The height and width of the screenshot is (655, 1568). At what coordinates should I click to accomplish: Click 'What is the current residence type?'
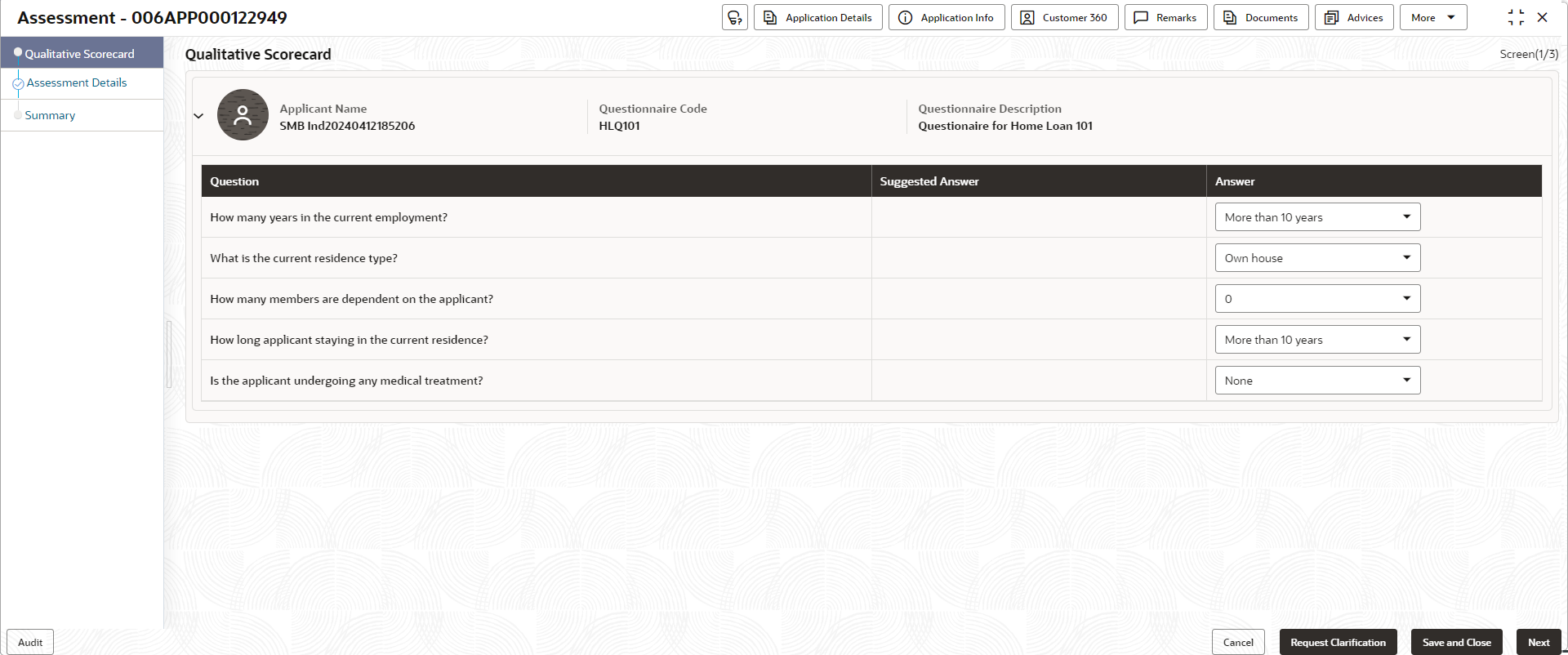[304, 258]
